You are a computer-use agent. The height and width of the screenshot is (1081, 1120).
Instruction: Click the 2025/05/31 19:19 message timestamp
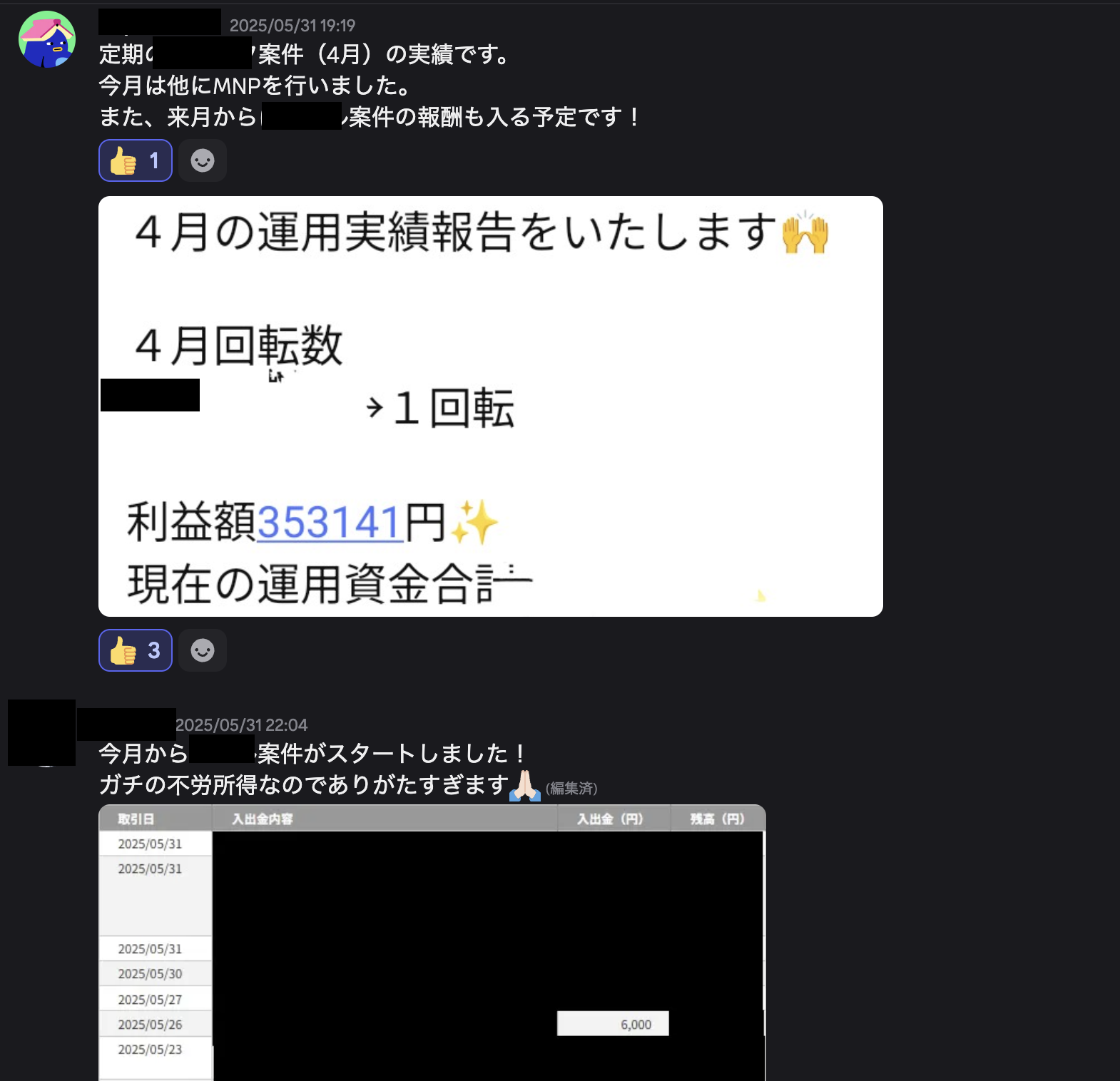pyautogui.click(x=292, y=26)
